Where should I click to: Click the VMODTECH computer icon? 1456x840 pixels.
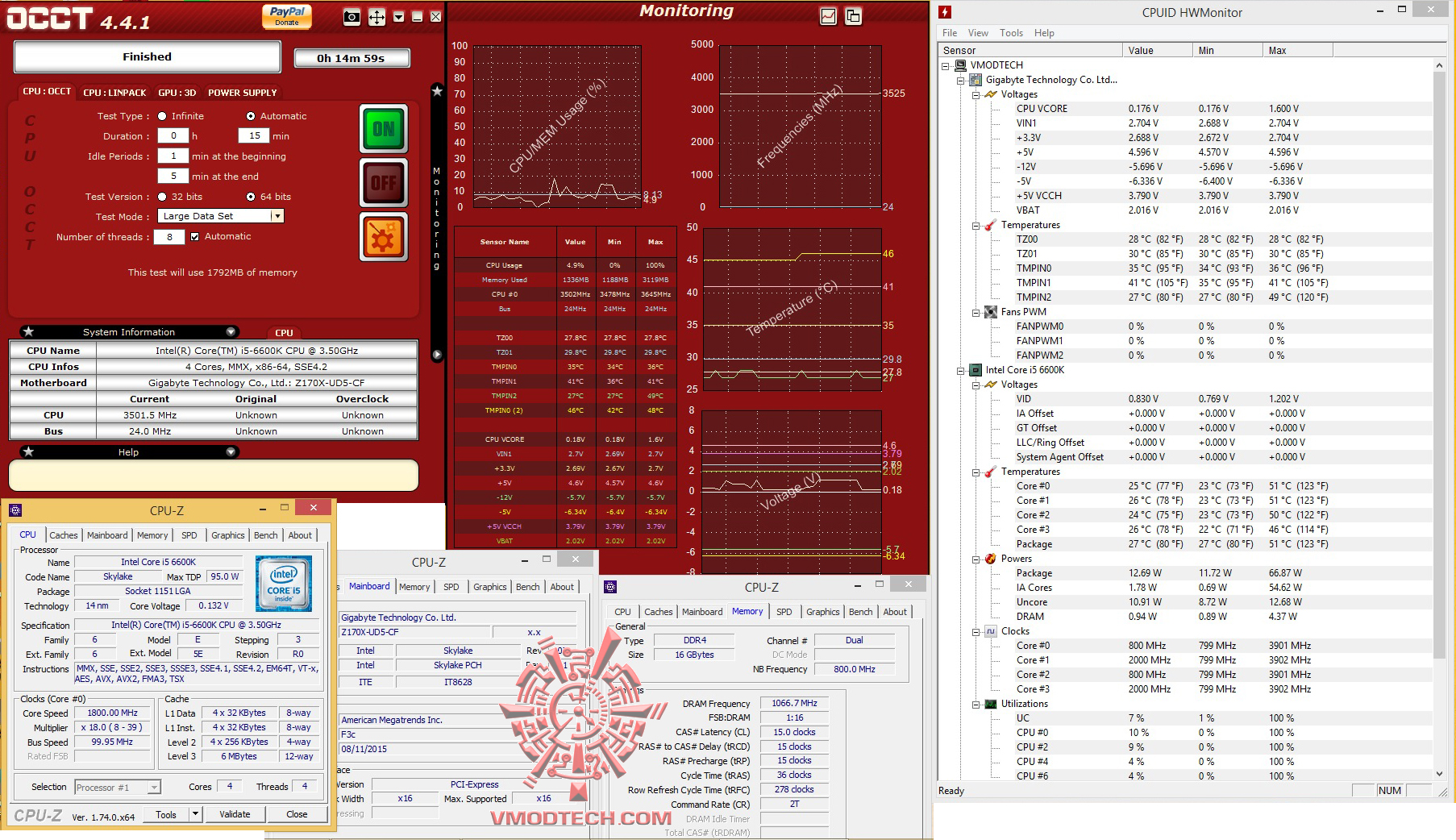point(960,65)
